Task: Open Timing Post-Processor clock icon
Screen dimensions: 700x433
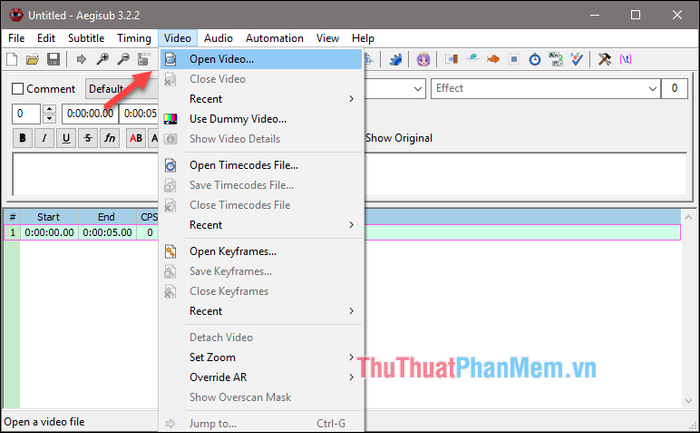Action: (x=535, y=59)
